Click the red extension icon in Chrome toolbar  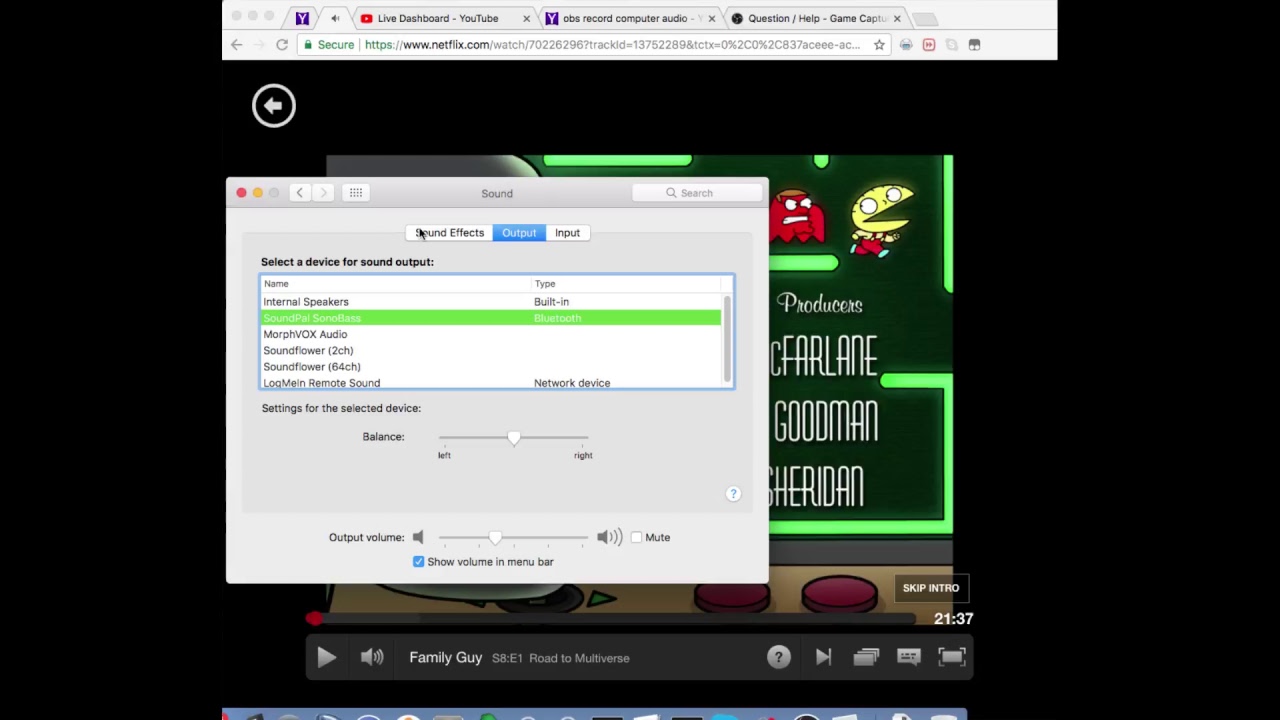pos(929,45)
